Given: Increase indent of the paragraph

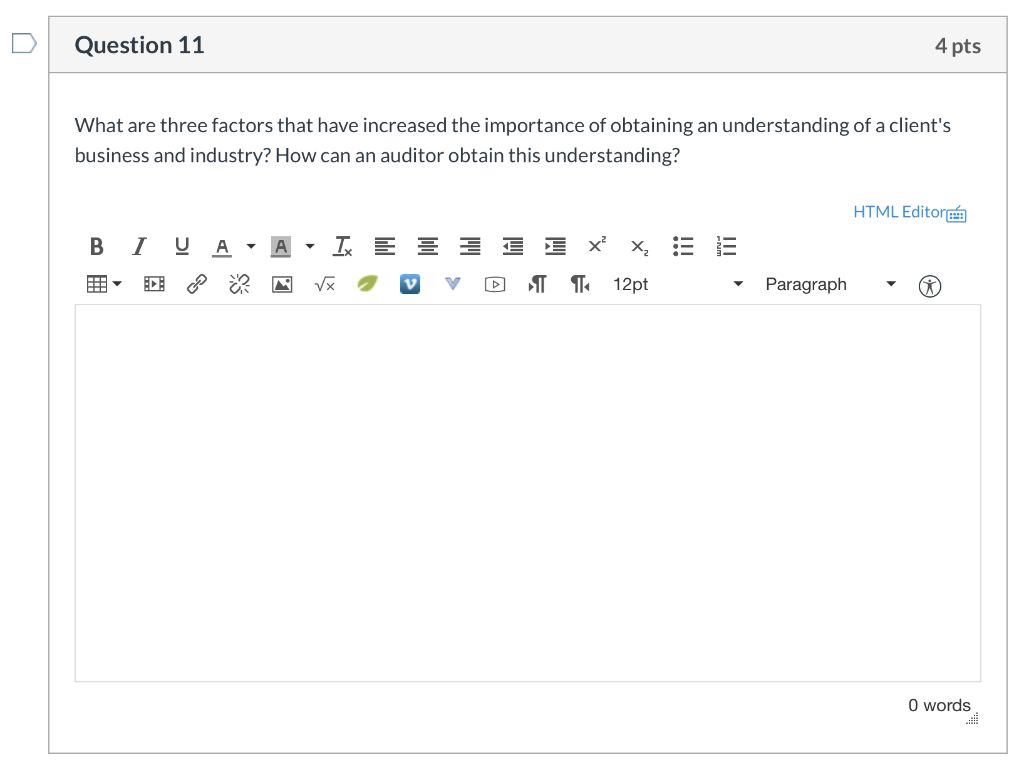Looking at the screenshot, I should pos(555,246).
